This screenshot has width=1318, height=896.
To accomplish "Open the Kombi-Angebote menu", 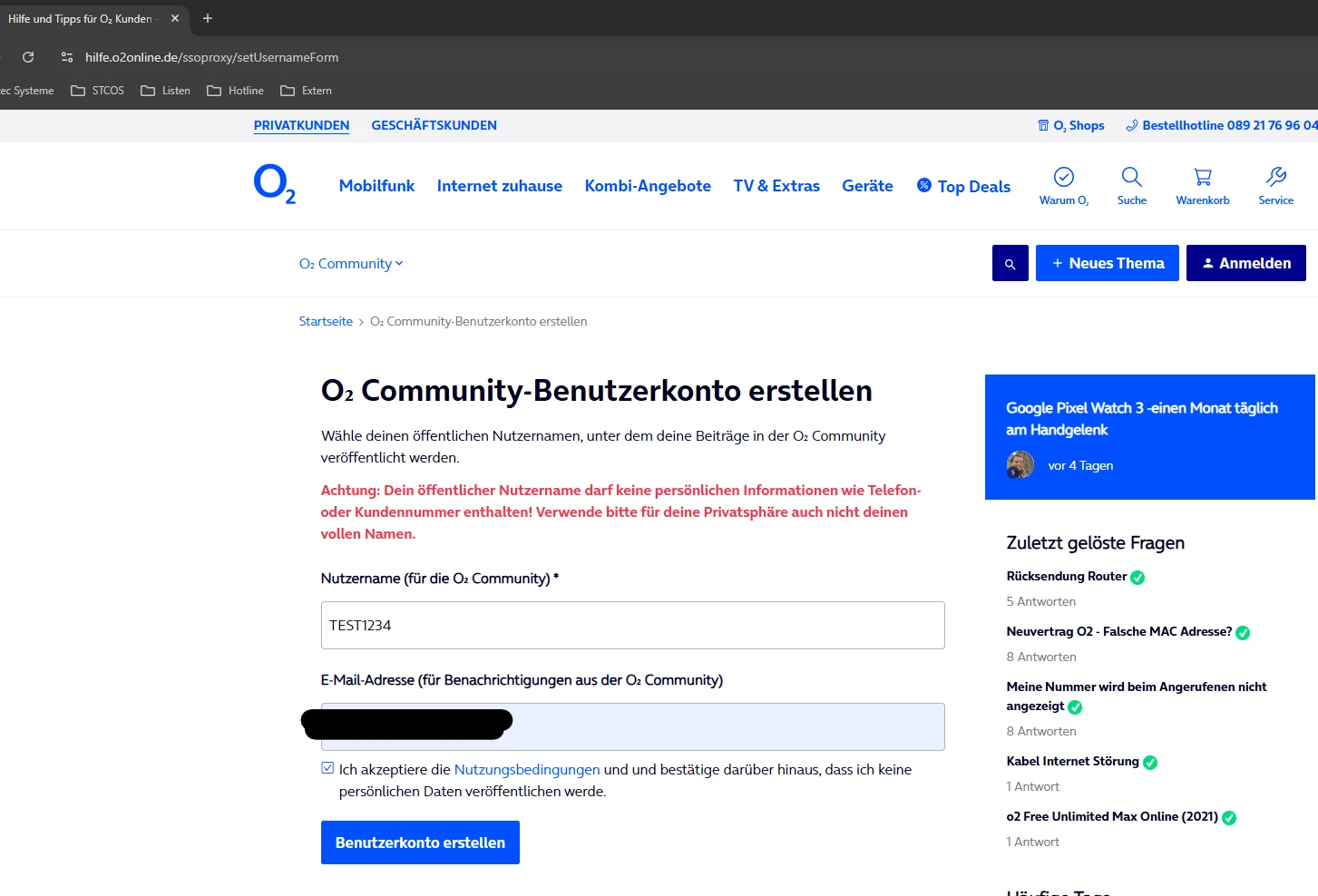I will (x=648, y=186).
